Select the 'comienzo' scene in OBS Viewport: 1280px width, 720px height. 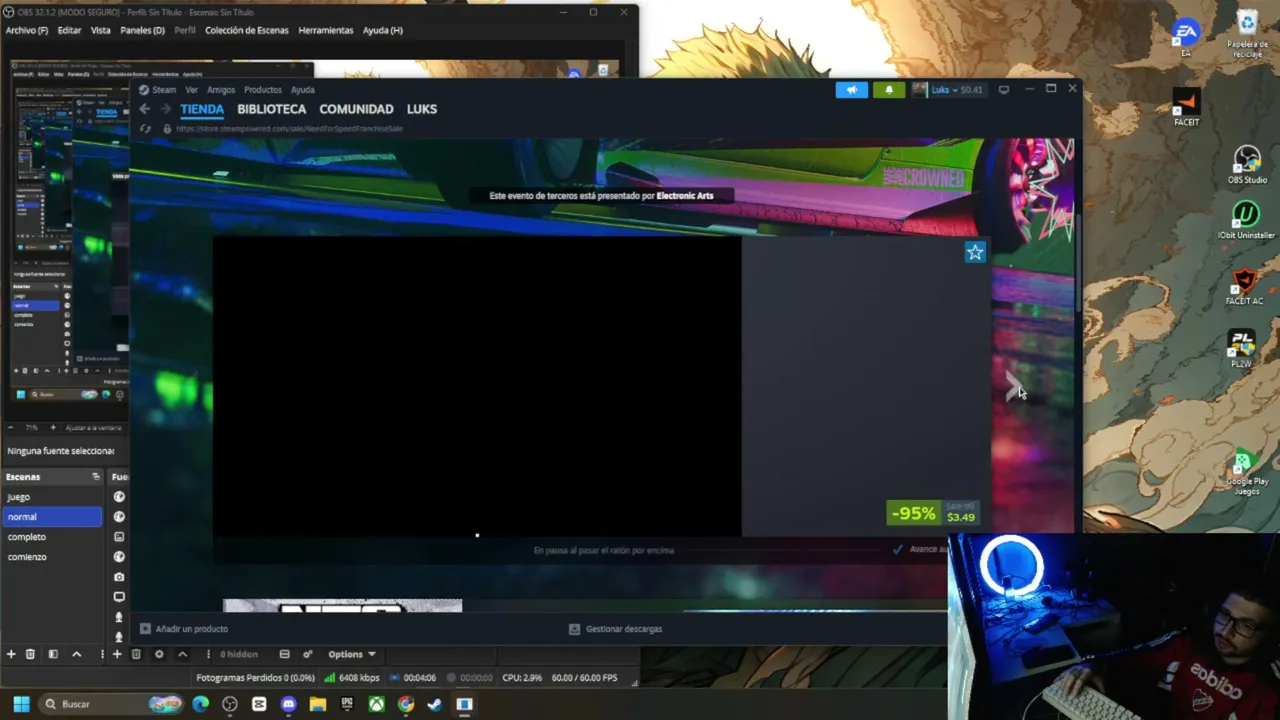point(52,557)
